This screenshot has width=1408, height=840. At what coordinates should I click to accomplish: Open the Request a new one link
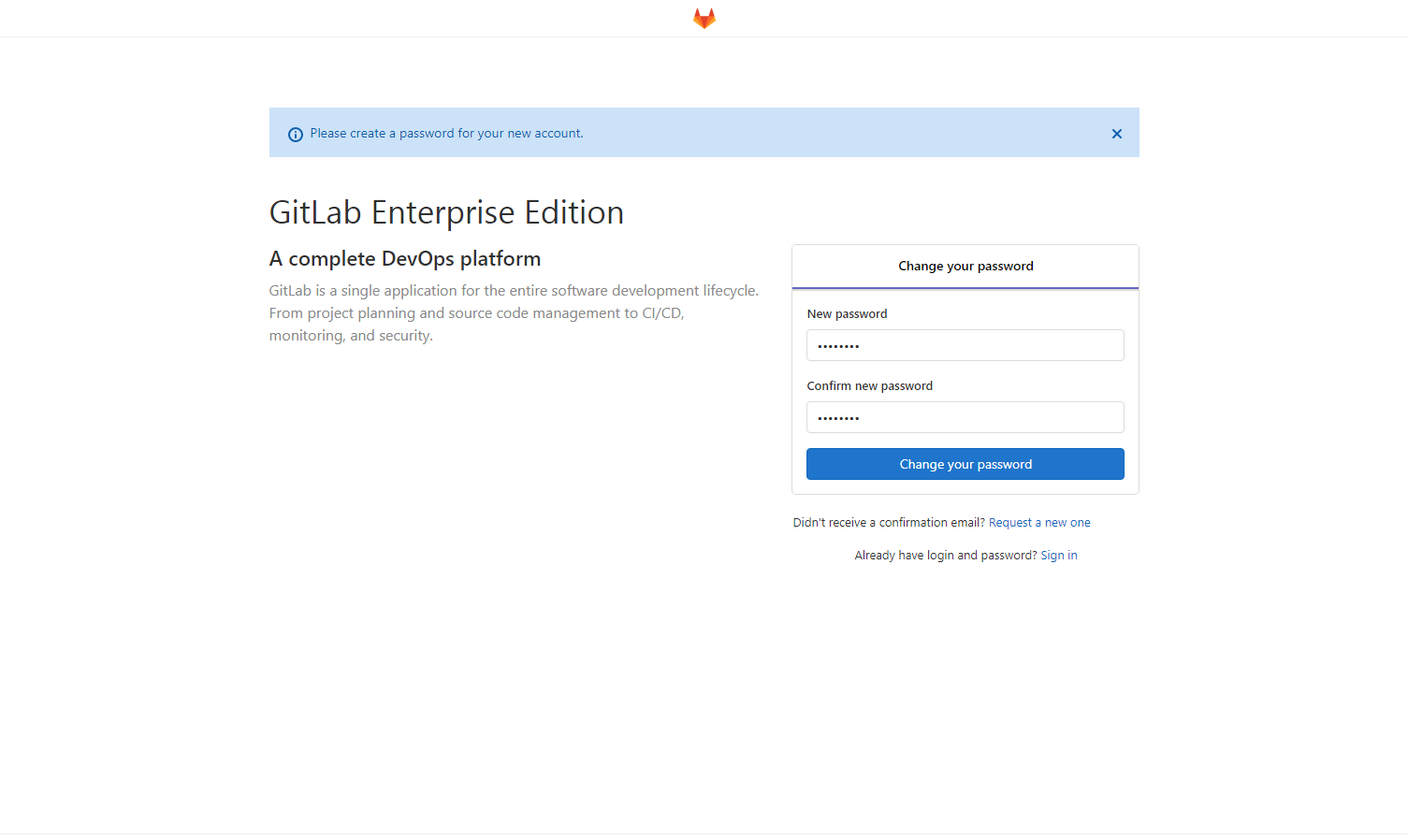click(1038, 523)
